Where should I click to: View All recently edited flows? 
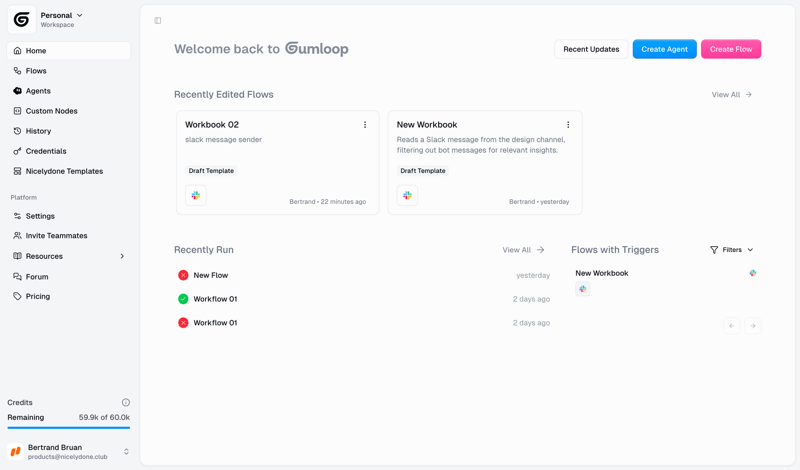click(732, 94)
